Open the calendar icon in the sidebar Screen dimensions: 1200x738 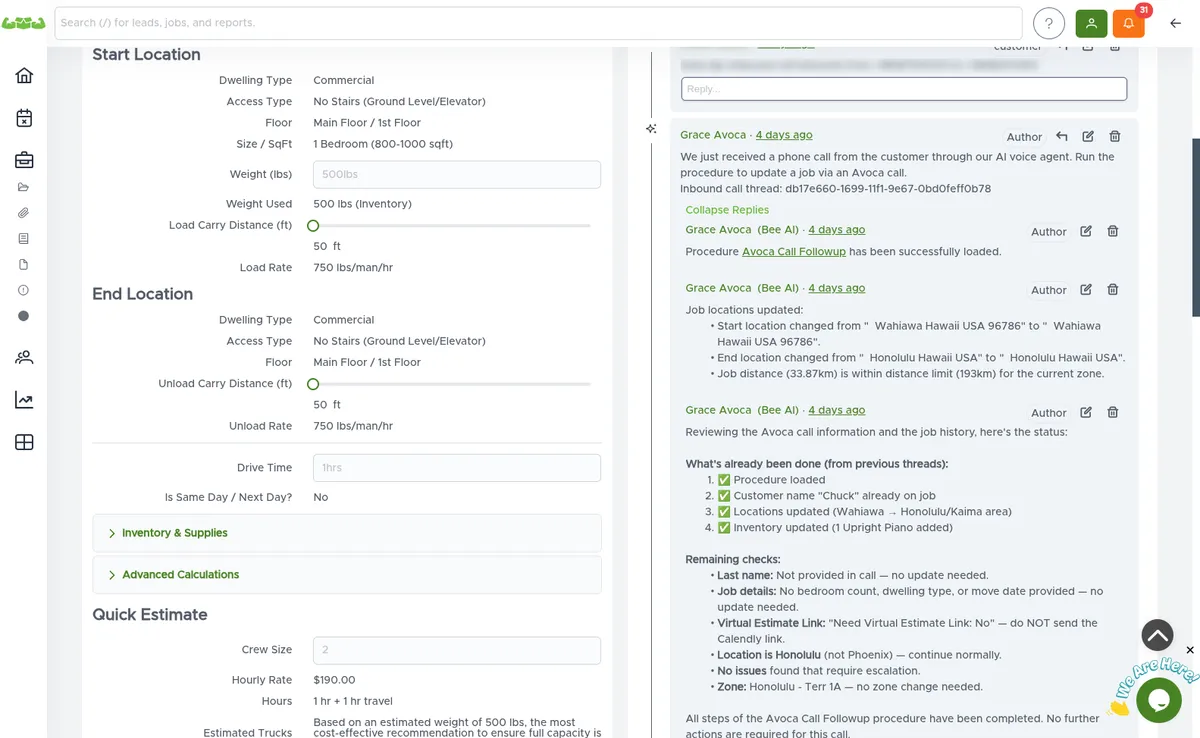(23, 117)
